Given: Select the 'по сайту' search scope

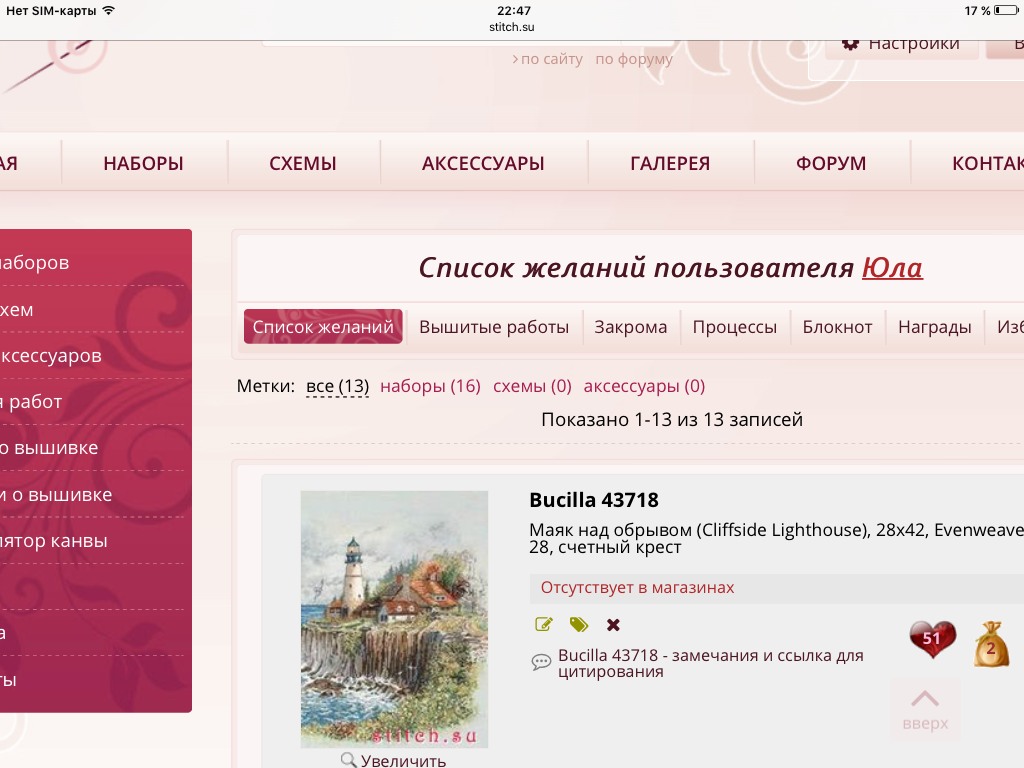Looking at the screenshot, I should tap(551, 59).
